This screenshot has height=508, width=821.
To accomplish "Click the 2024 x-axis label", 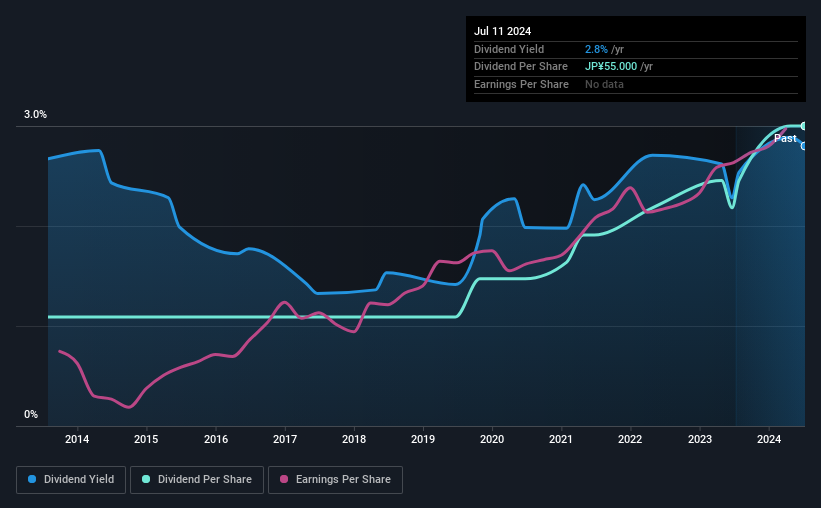I will [x=769, y=439].
